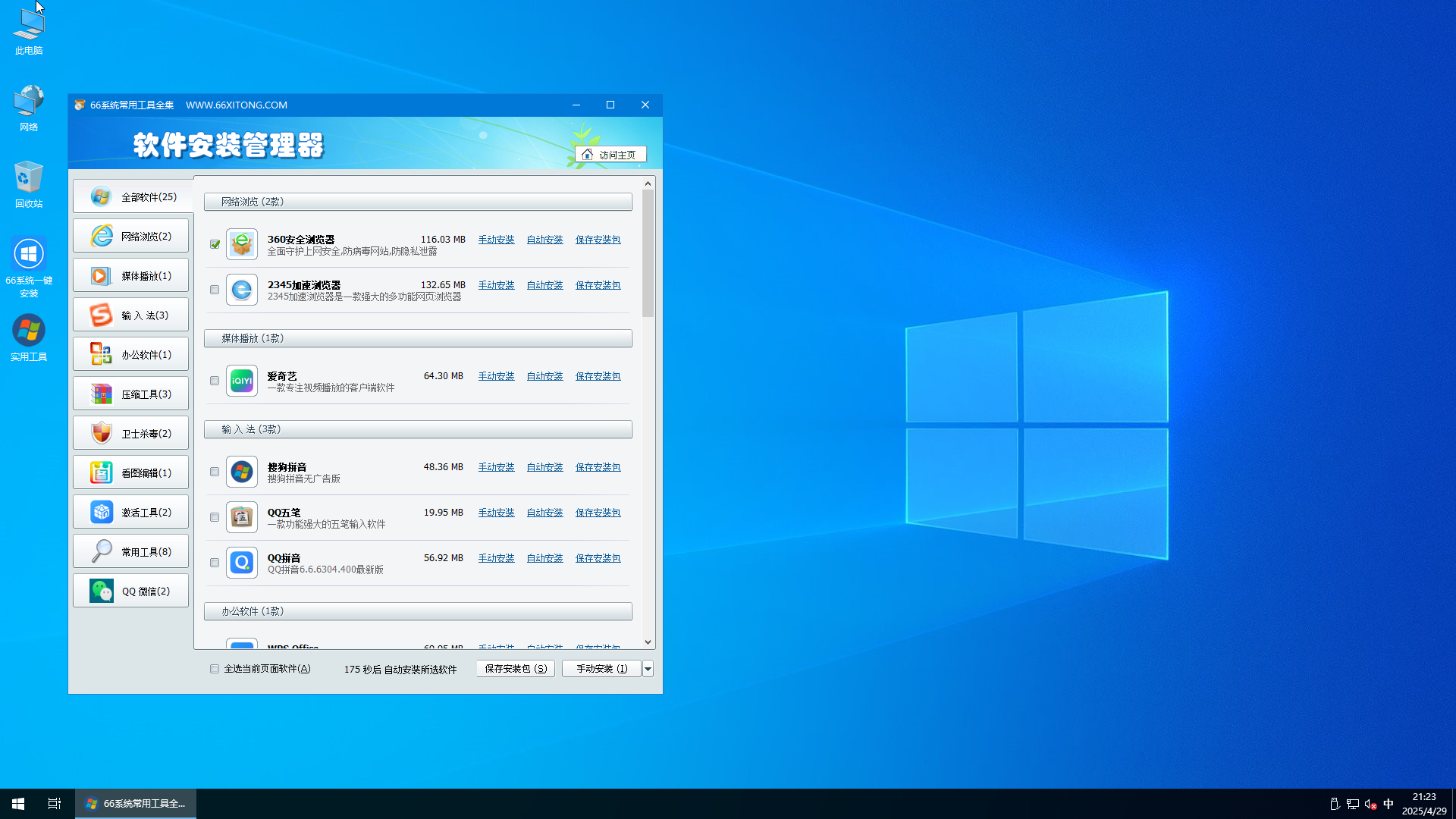Click the software list scrollbar thumb
1456x819 pixels.
(x=648, y=253)
